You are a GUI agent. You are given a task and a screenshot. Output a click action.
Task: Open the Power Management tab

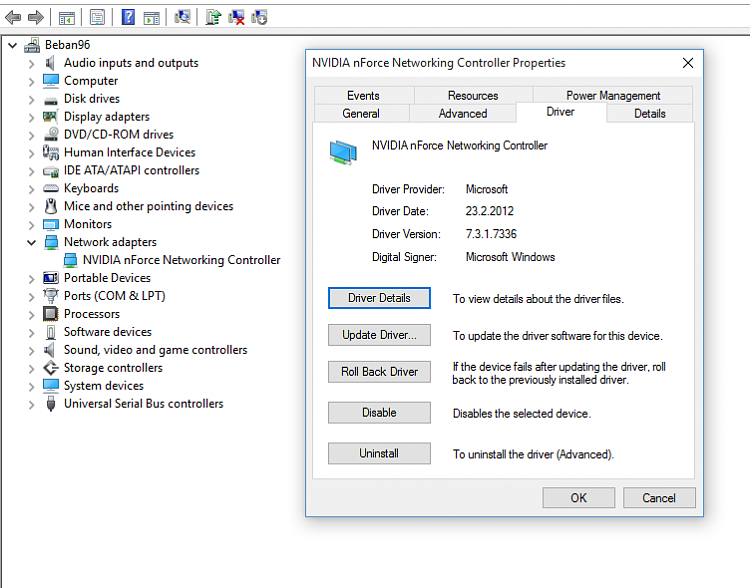pos(613,95)
